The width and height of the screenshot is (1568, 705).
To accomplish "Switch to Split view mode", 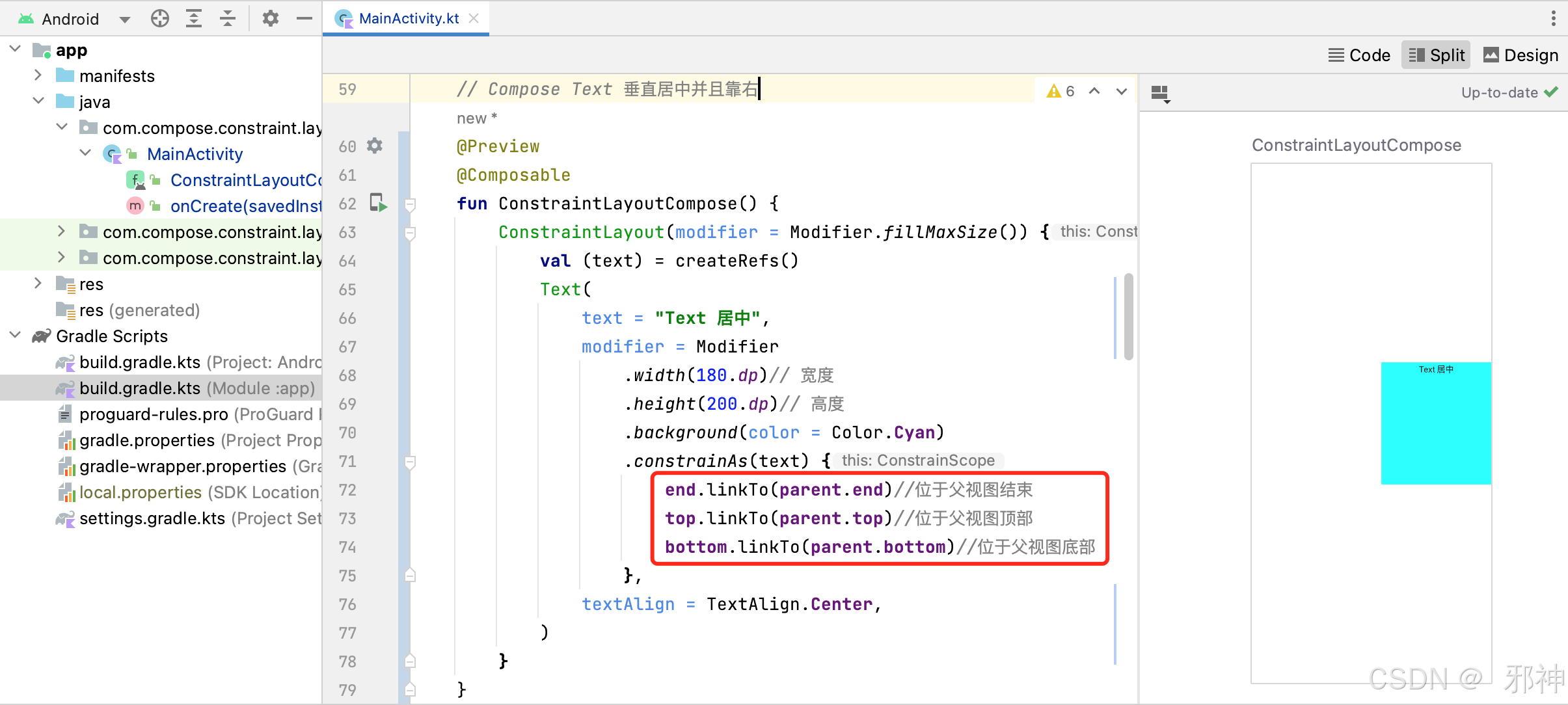I will click(x=1436, y=55).
